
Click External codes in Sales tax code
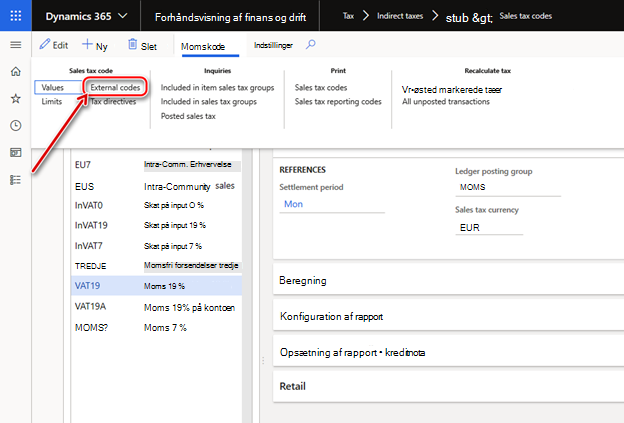click(x=115, y=88)
